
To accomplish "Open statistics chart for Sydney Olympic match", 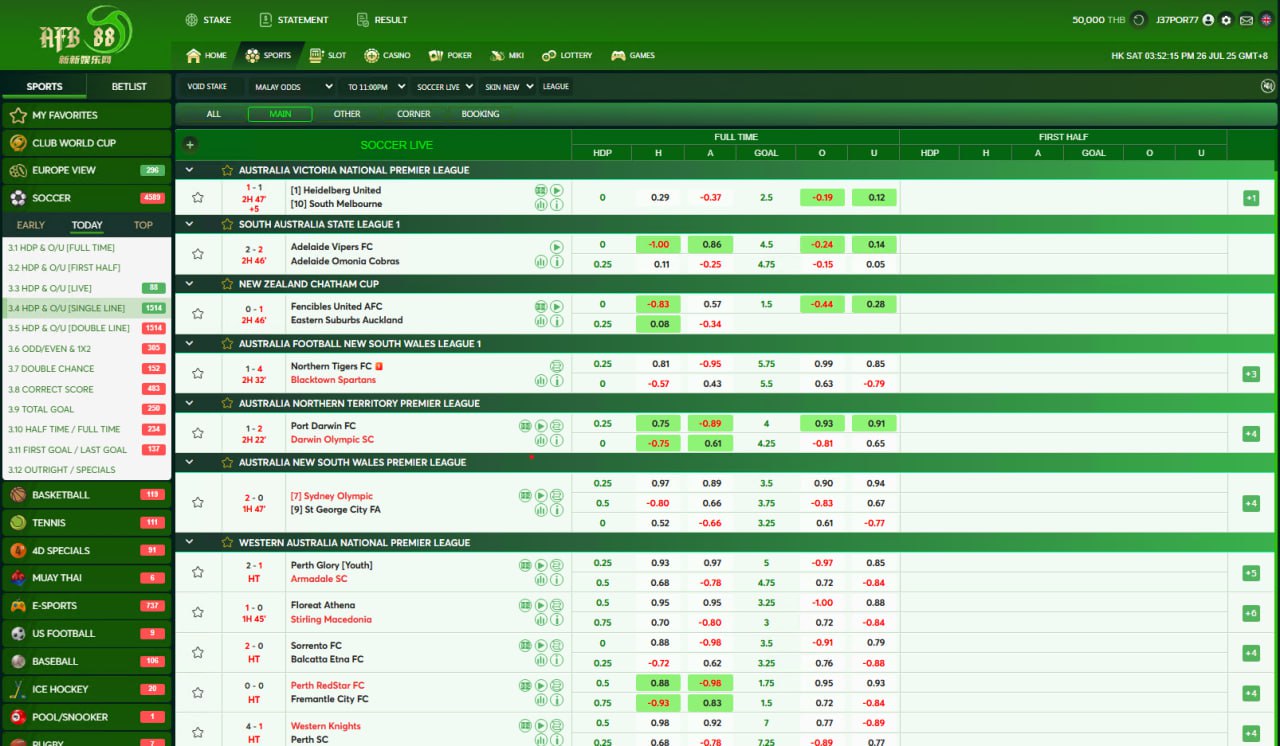I will pyautogui.click(x=540, y=510).
